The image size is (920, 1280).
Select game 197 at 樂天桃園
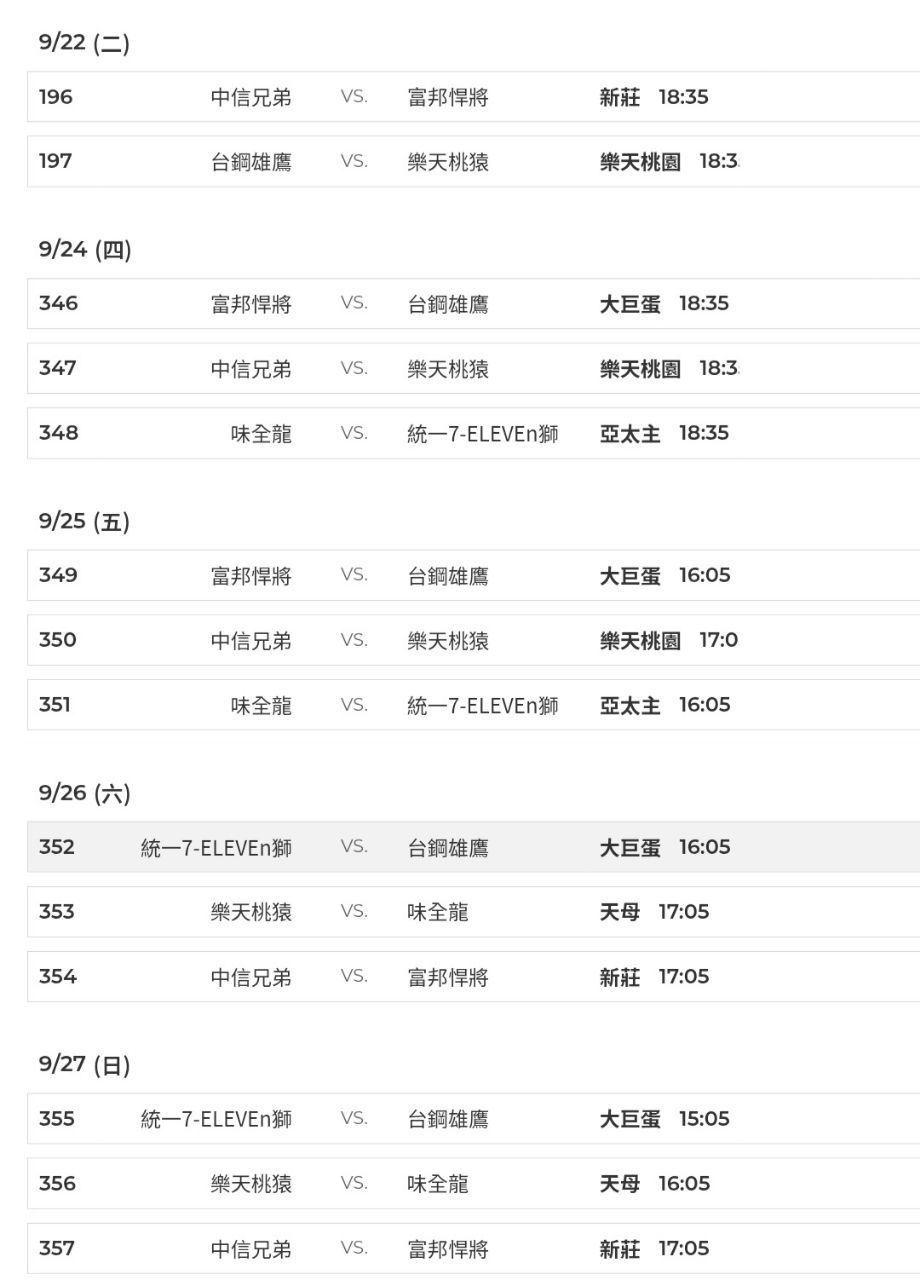click(x=474, y=162)
